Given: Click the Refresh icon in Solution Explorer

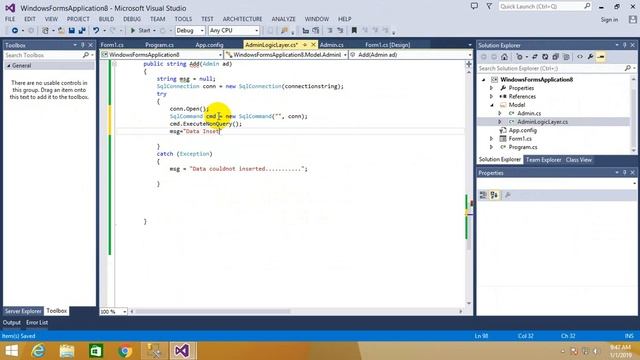Looking at the screenshot, I should (545, 57).
